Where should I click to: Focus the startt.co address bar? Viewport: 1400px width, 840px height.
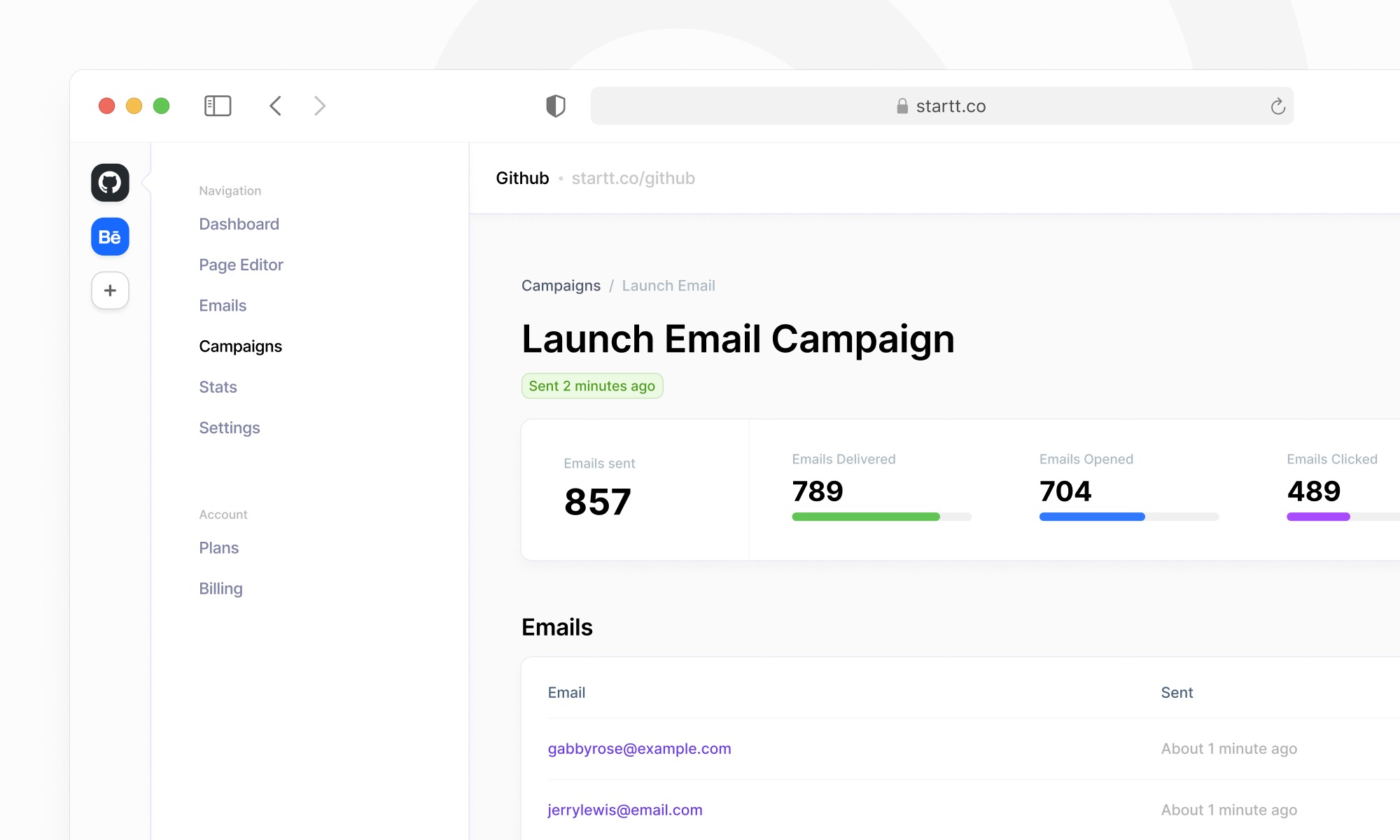[942, 106]
